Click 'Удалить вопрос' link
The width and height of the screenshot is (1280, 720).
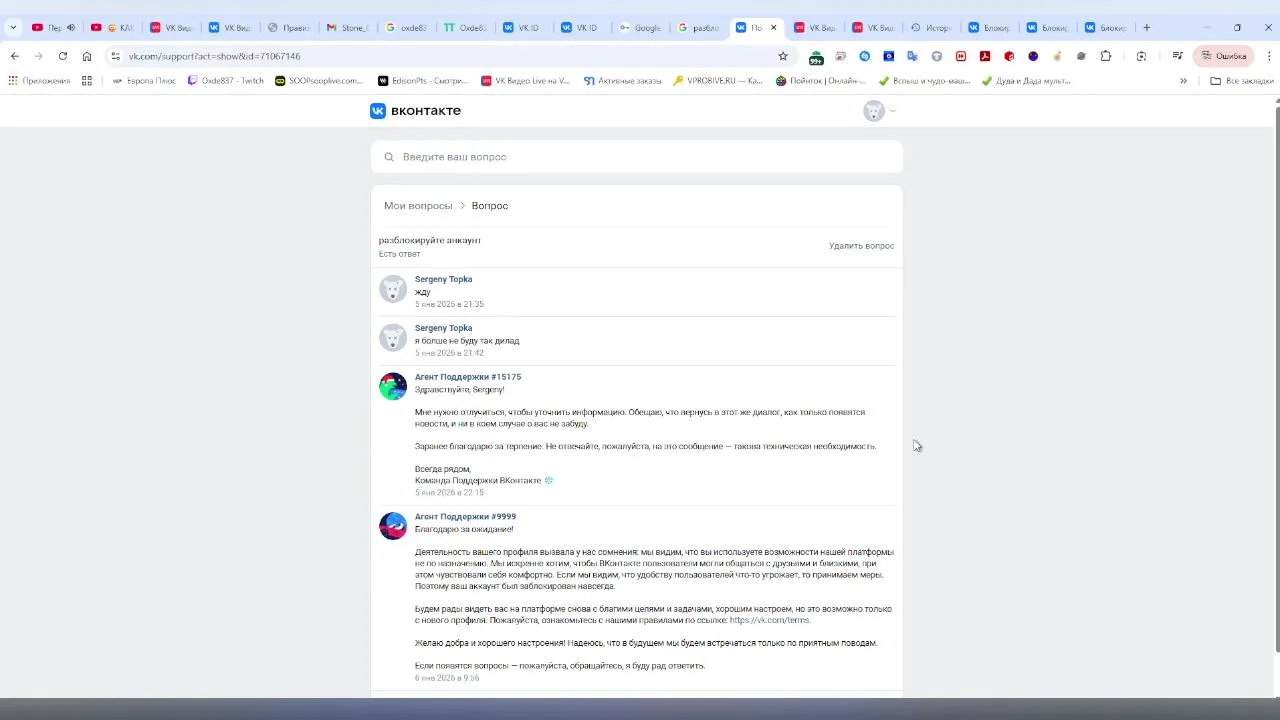[861, 246]
